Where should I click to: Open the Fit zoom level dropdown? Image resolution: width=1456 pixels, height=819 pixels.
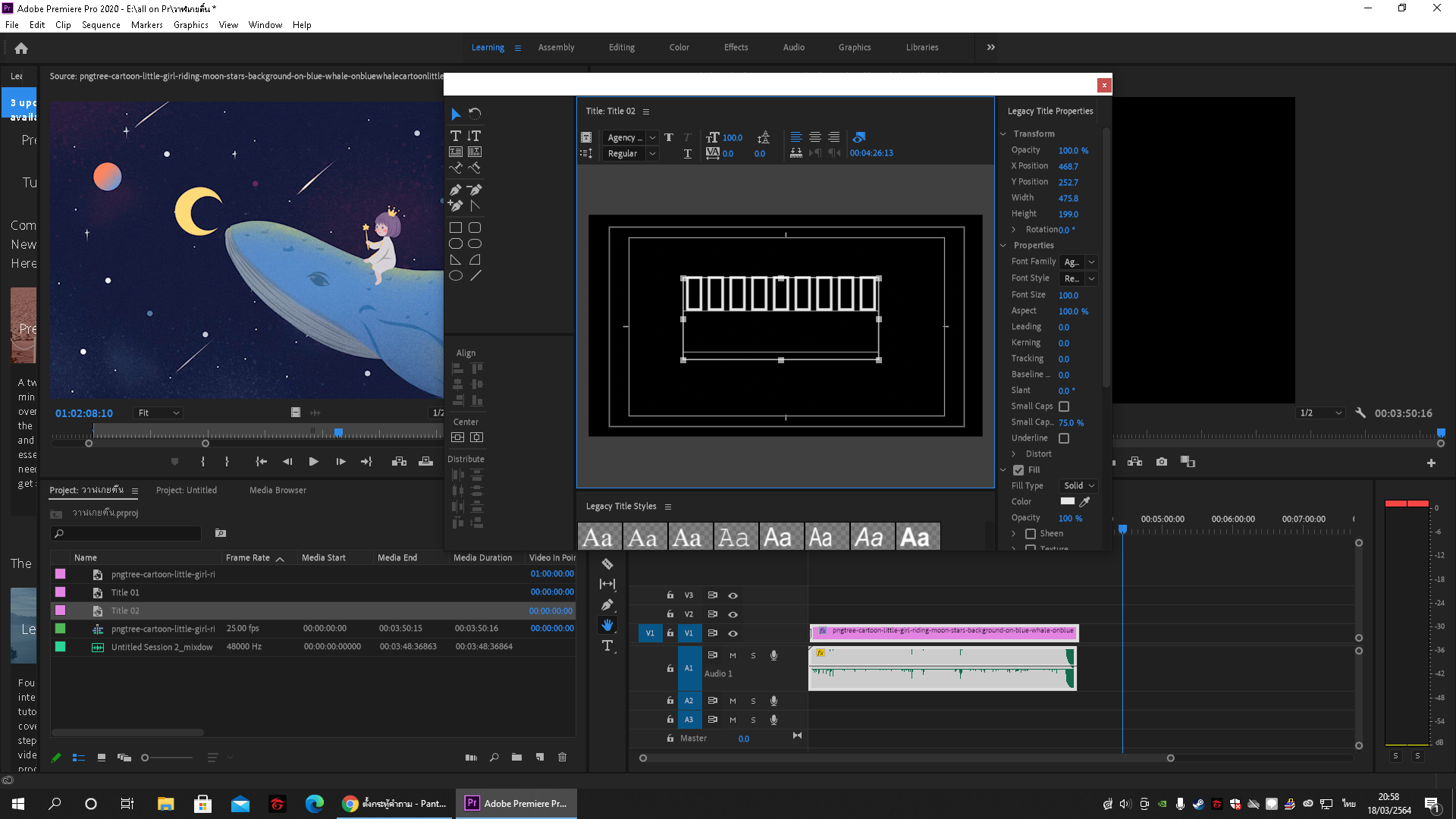(x=158, y=413)
